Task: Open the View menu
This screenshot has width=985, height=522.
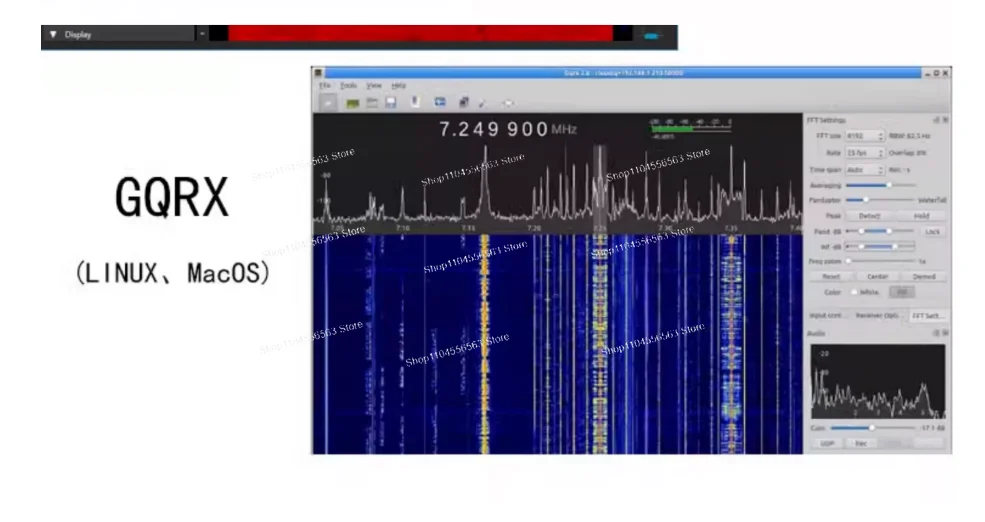Action: point(374,85)
